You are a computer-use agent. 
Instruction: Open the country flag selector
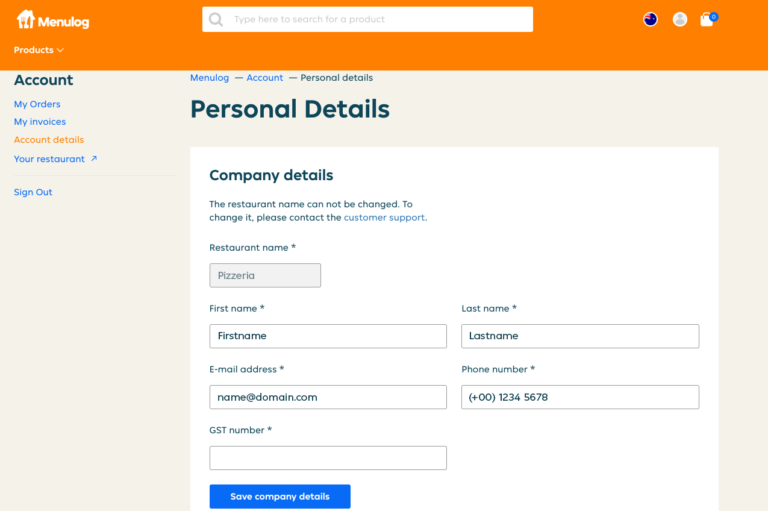click(650, 19)
